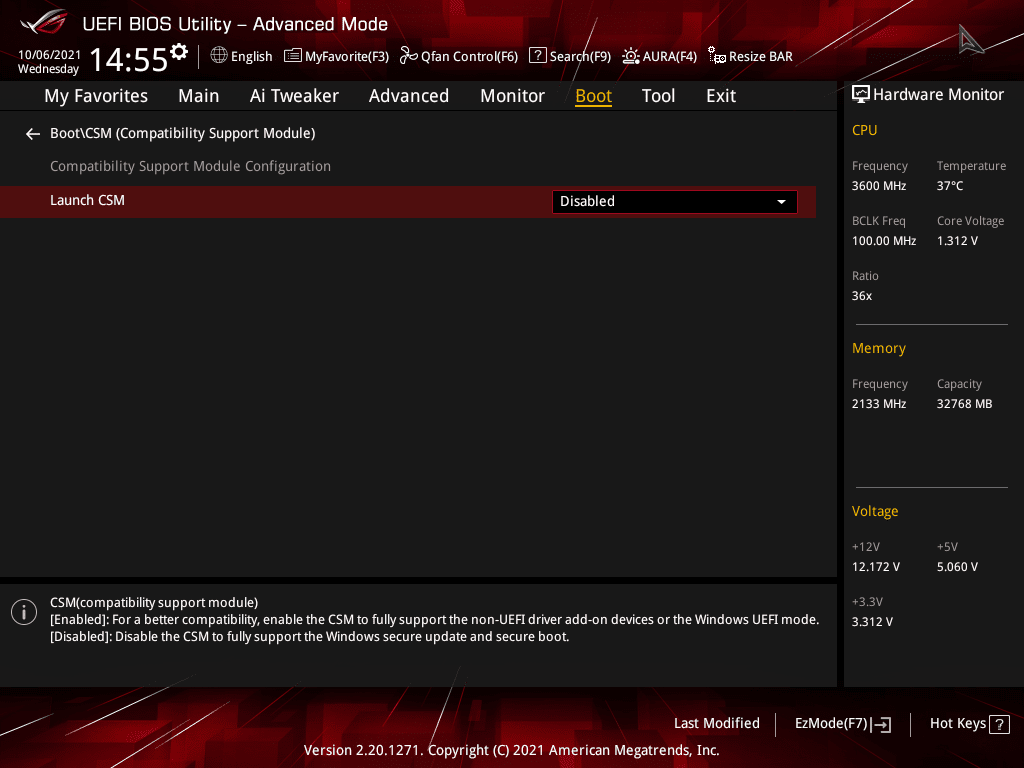
Task: Click Compatibility Support Module Configuration heading
Action: (191, 167)
